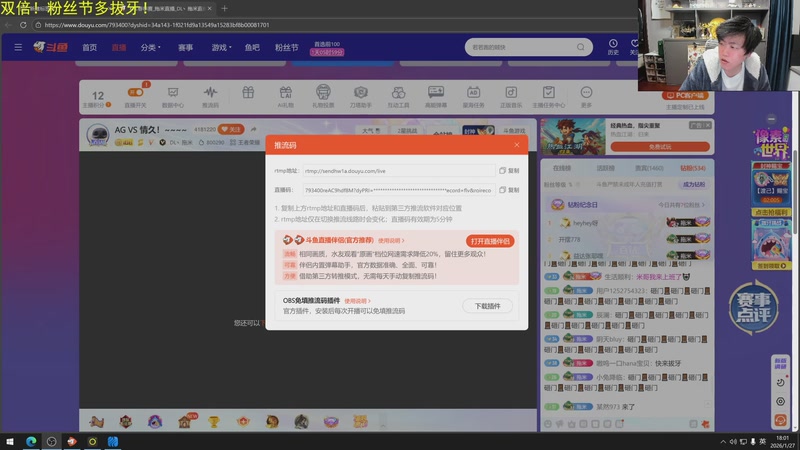
Task: Open the hamburger menu in Douyu header
Action: pyautogui.click(x=18, y=47)
